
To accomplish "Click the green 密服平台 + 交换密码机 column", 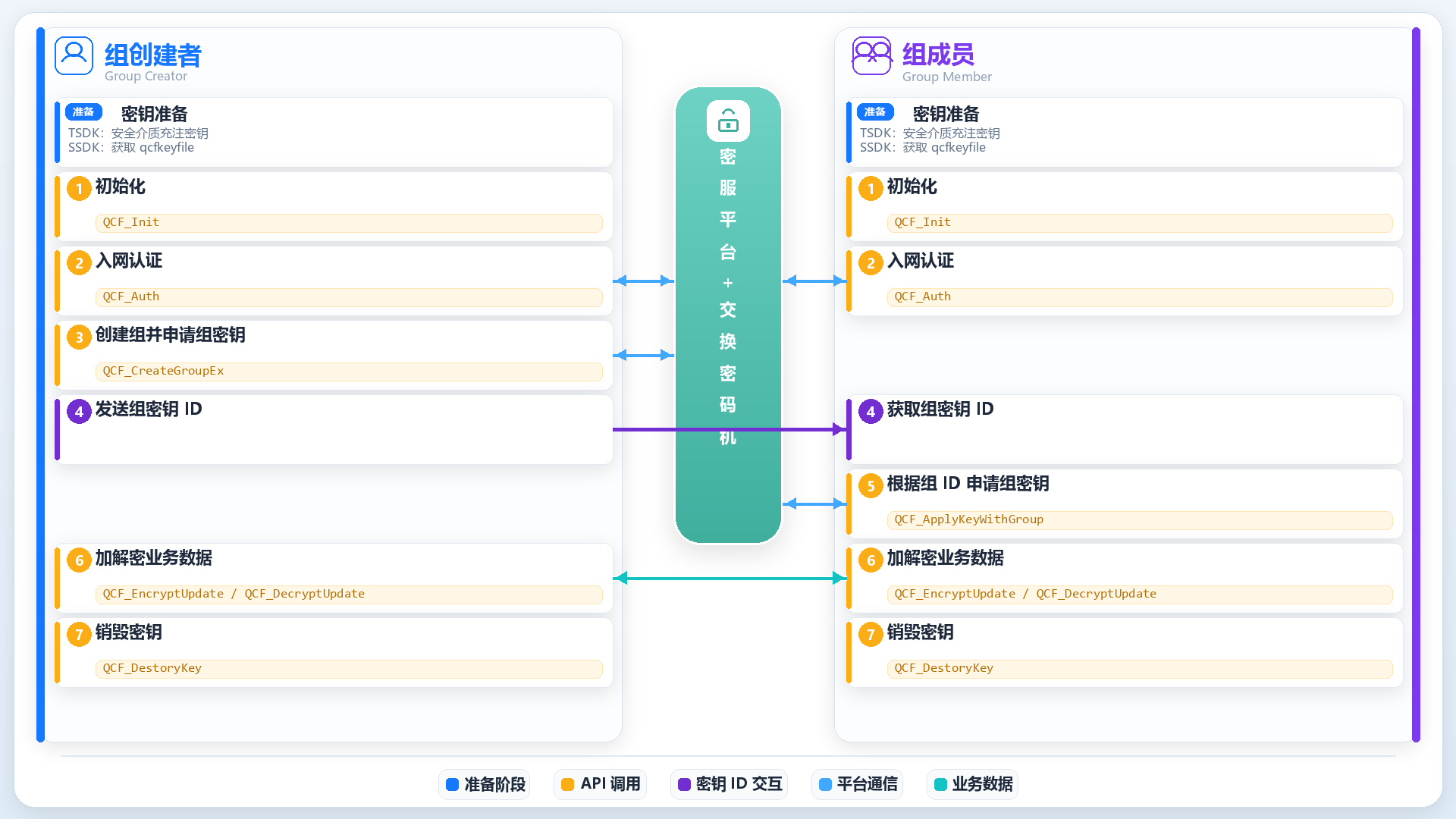I will tap(728, 315).
